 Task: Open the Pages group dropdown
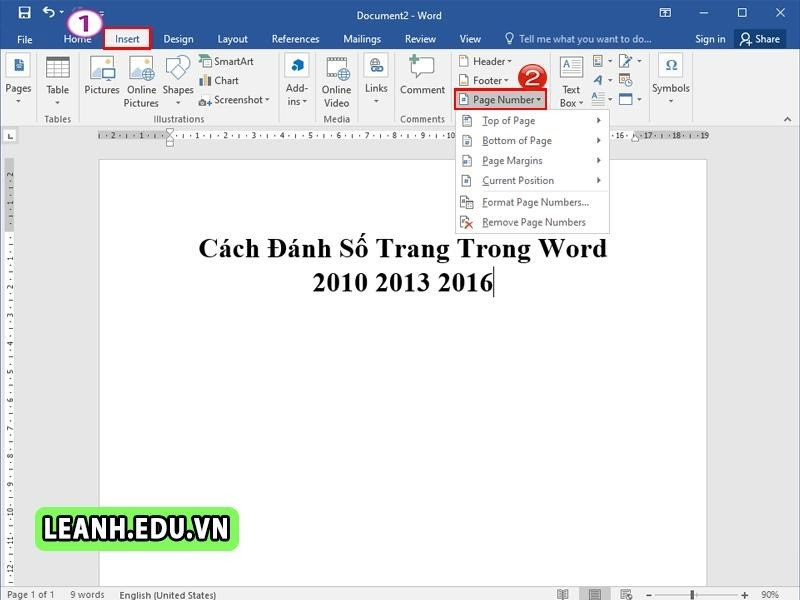[18, 79]
